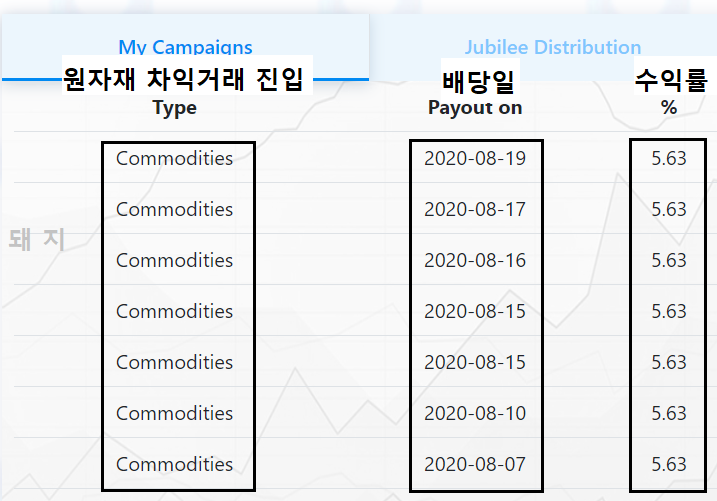Sort by the Payout on column header

tap(475, 108)
